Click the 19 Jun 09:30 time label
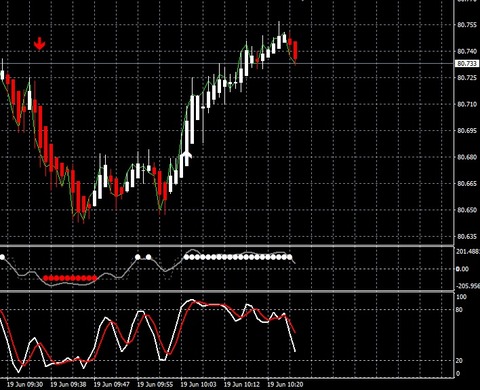Screen dimensions: 480x390 click(x=25, y=384)
